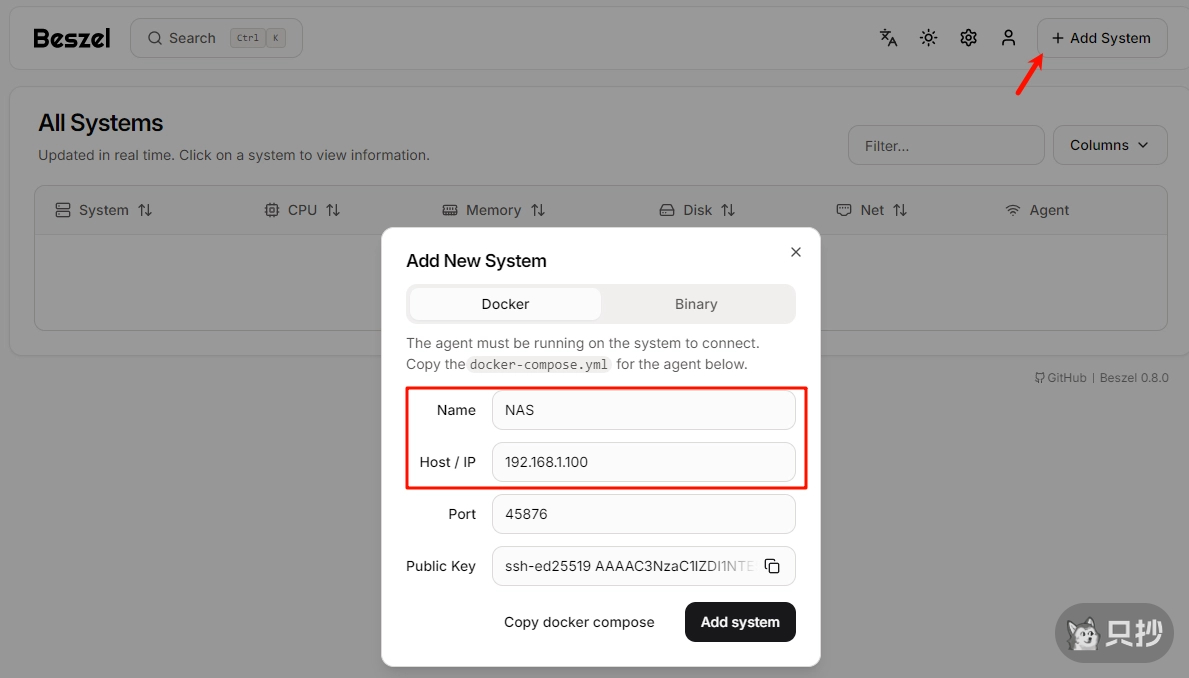Focus the Host / IP input field
Viewport: 1189px width, 678px height.
tap(643, 462)
